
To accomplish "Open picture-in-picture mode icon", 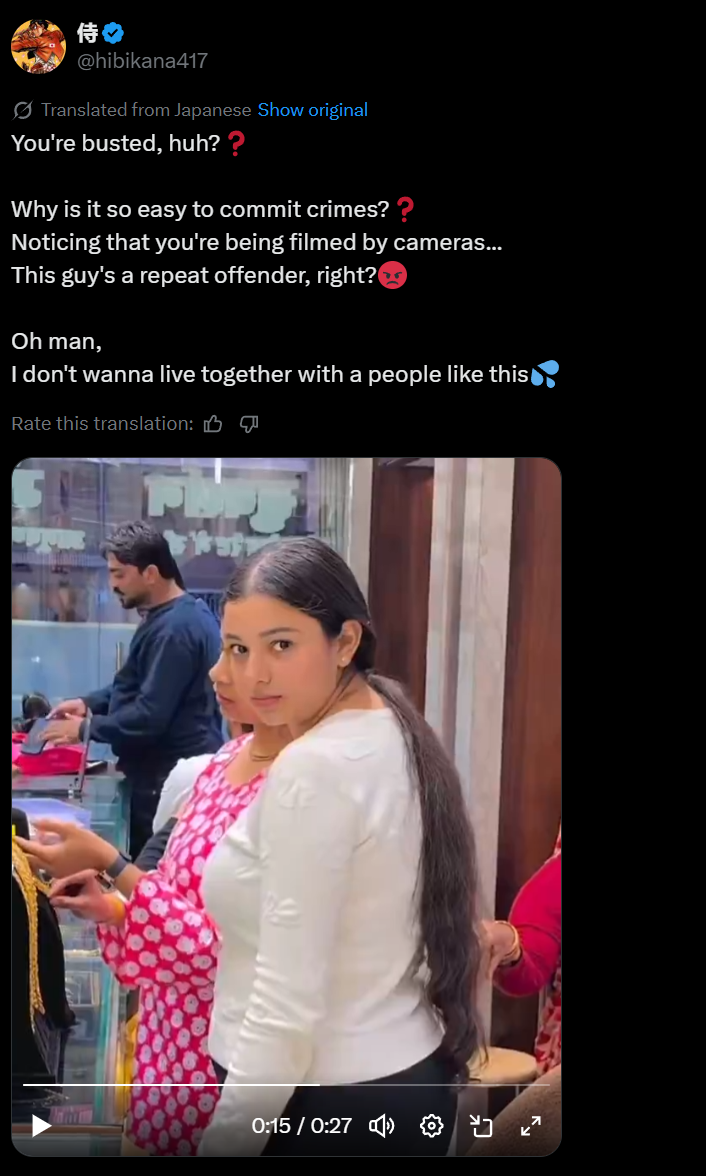I will [481, 1126].
